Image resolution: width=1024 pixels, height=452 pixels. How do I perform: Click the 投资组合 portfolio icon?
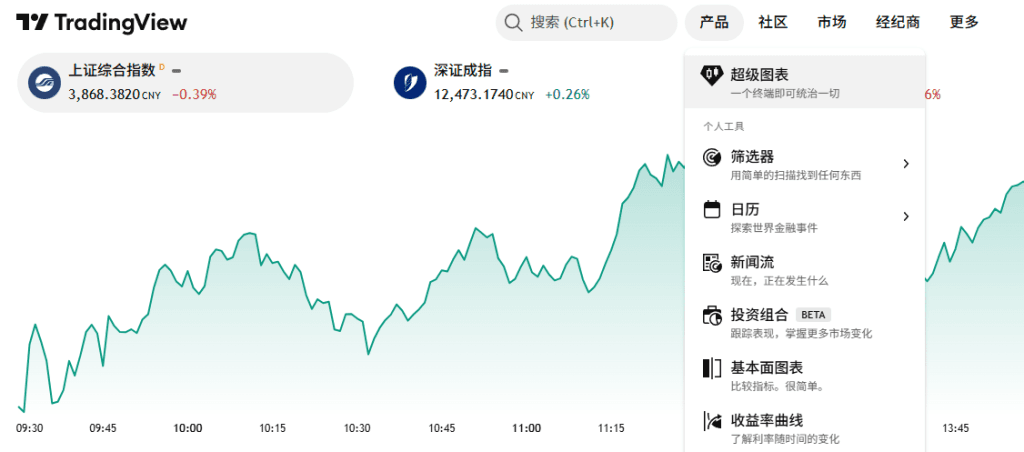(x=711, y=315)
